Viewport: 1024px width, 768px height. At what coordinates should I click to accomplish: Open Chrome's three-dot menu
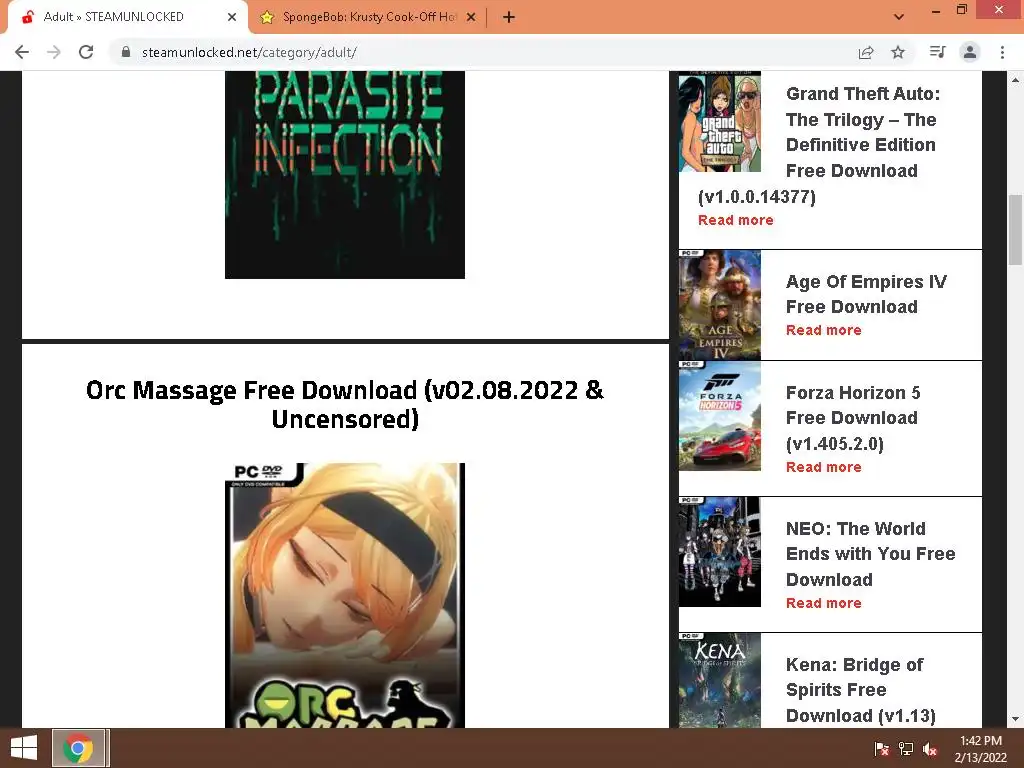point(1002,52)
